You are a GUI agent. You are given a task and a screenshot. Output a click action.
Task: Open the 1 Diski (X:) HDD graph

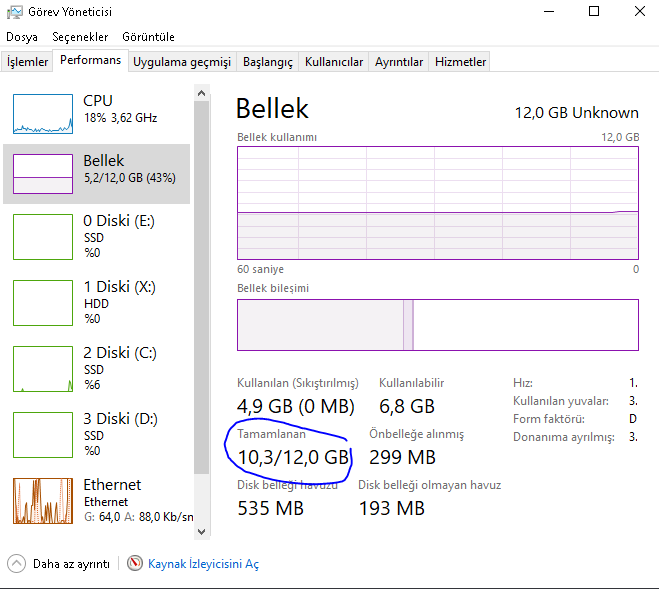point(43,302)
